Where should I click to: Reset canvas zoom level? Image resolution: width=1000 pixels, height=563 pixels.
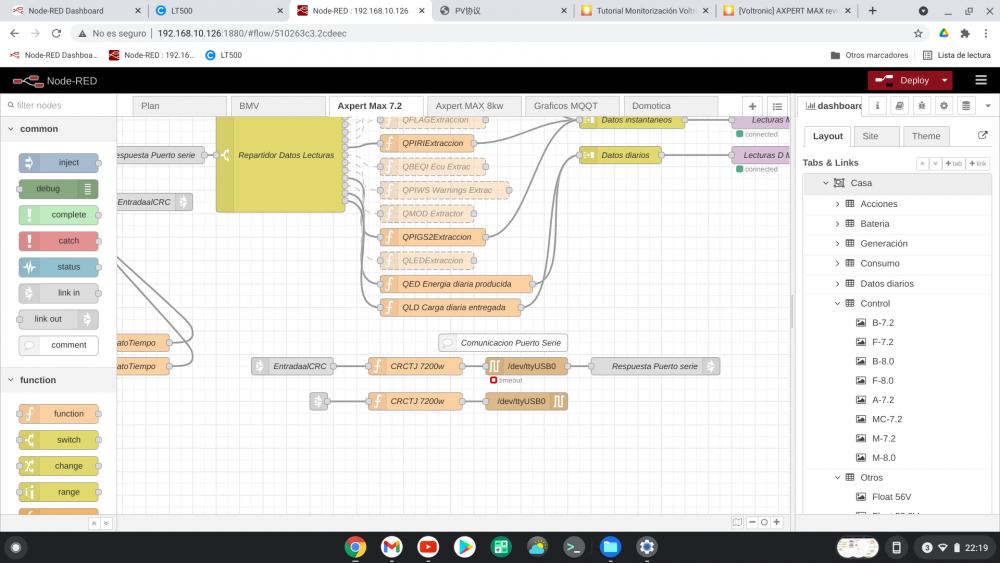click(x=764, y=522)
